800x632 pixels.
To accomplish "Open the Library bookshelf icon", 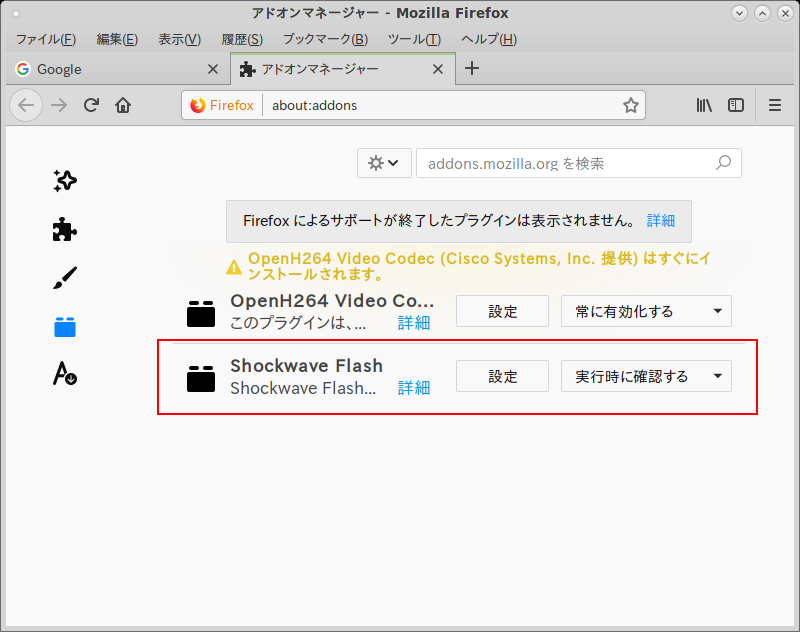I will (704, 105).
